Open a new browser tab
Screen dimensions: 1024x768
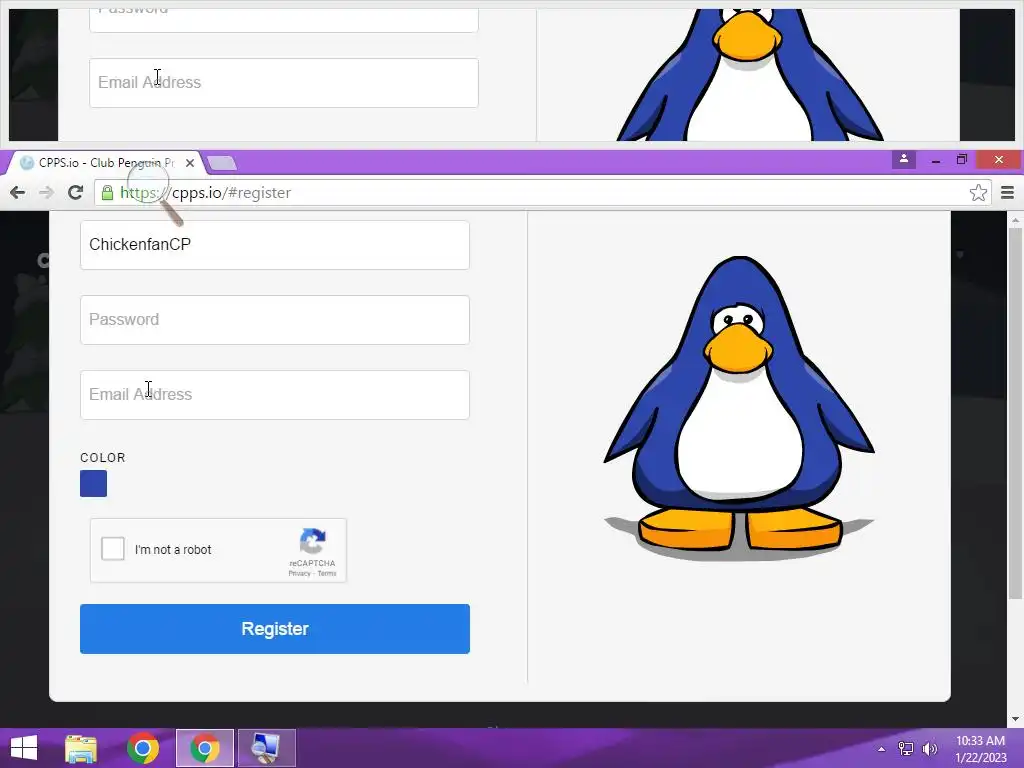click(221, 163)
